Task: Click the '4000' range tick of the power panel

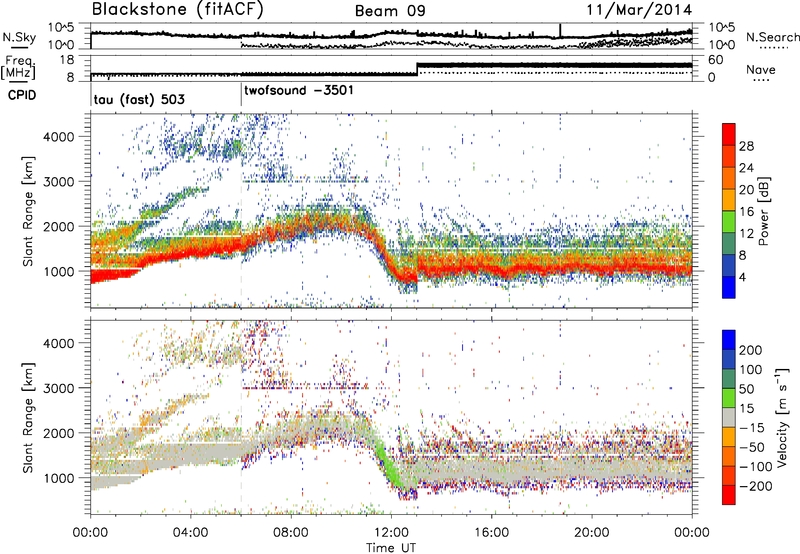Action: (58, 137)
